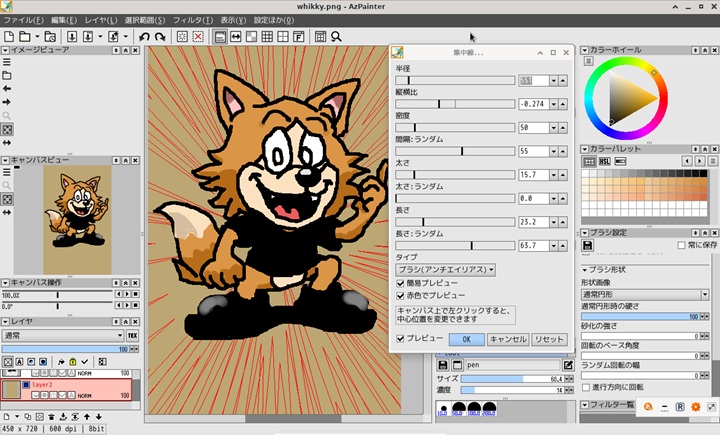Toggle the A alpha mask layer icon
720x435 pixels.
point(19,362)
